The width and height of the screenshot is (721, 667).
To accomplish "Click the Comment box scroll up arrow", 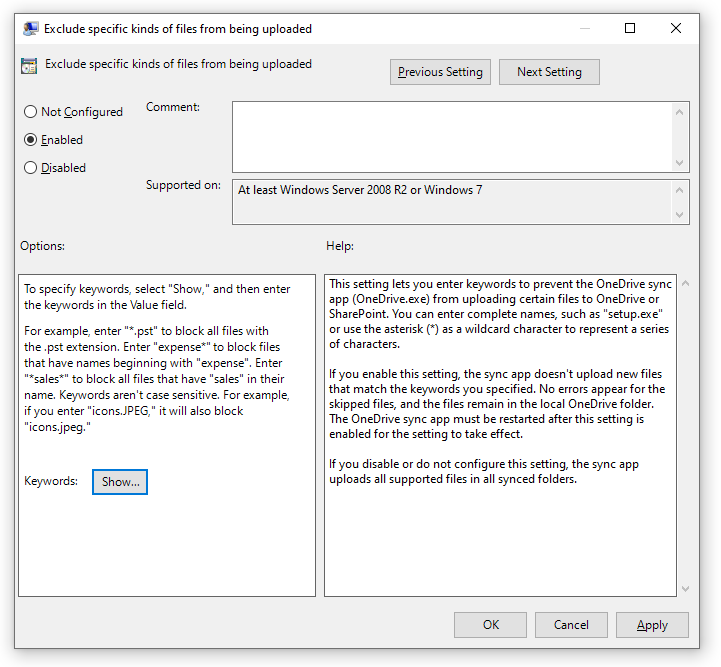I will (680, 112).
